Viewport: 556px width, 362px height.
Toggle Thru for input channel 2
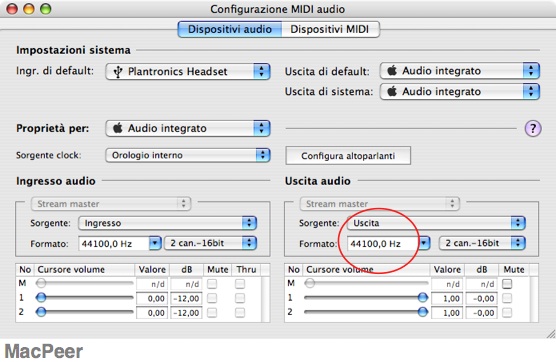240,313
